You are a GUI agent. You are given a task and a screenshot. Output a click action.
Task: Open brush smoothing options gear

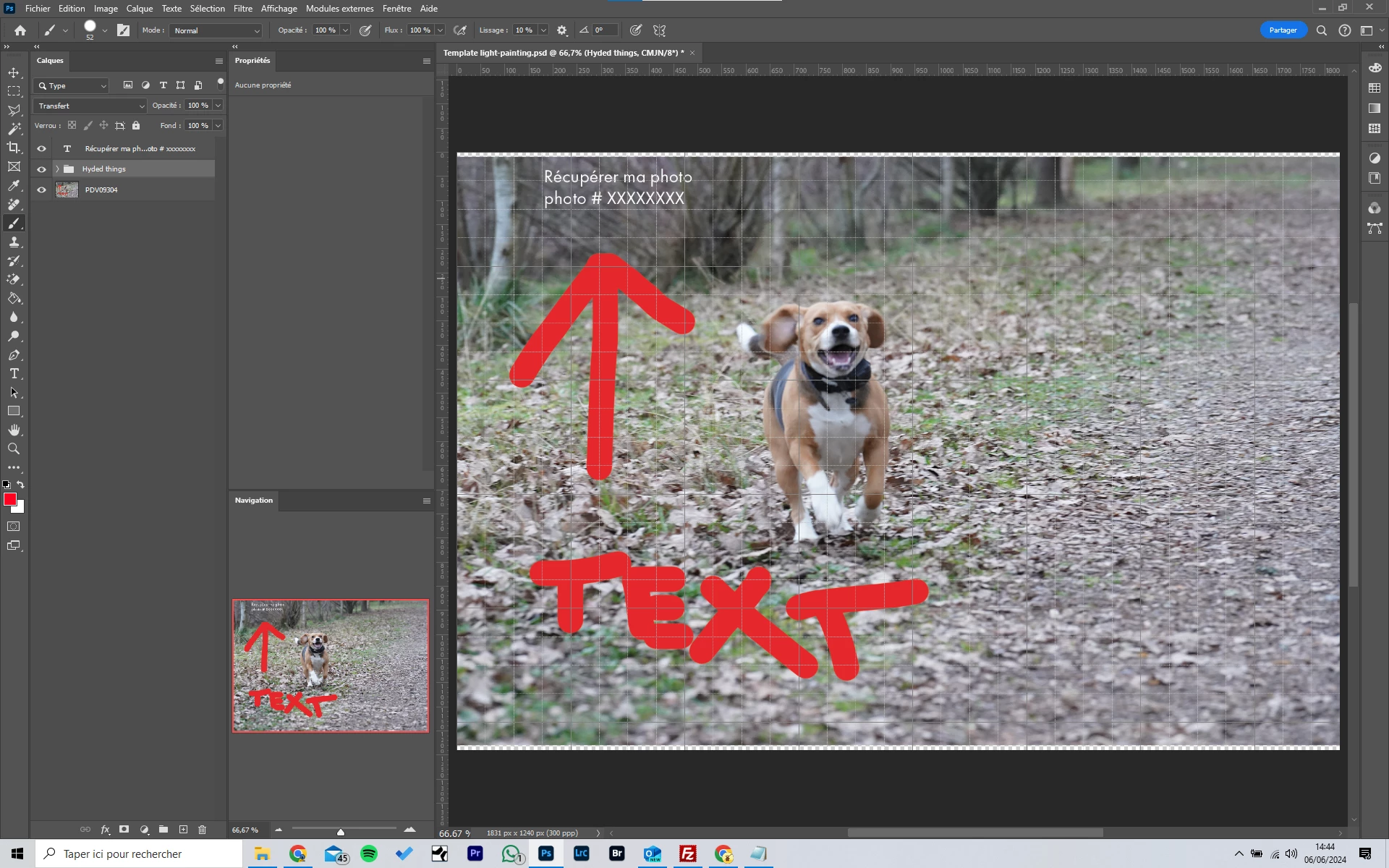562,30
